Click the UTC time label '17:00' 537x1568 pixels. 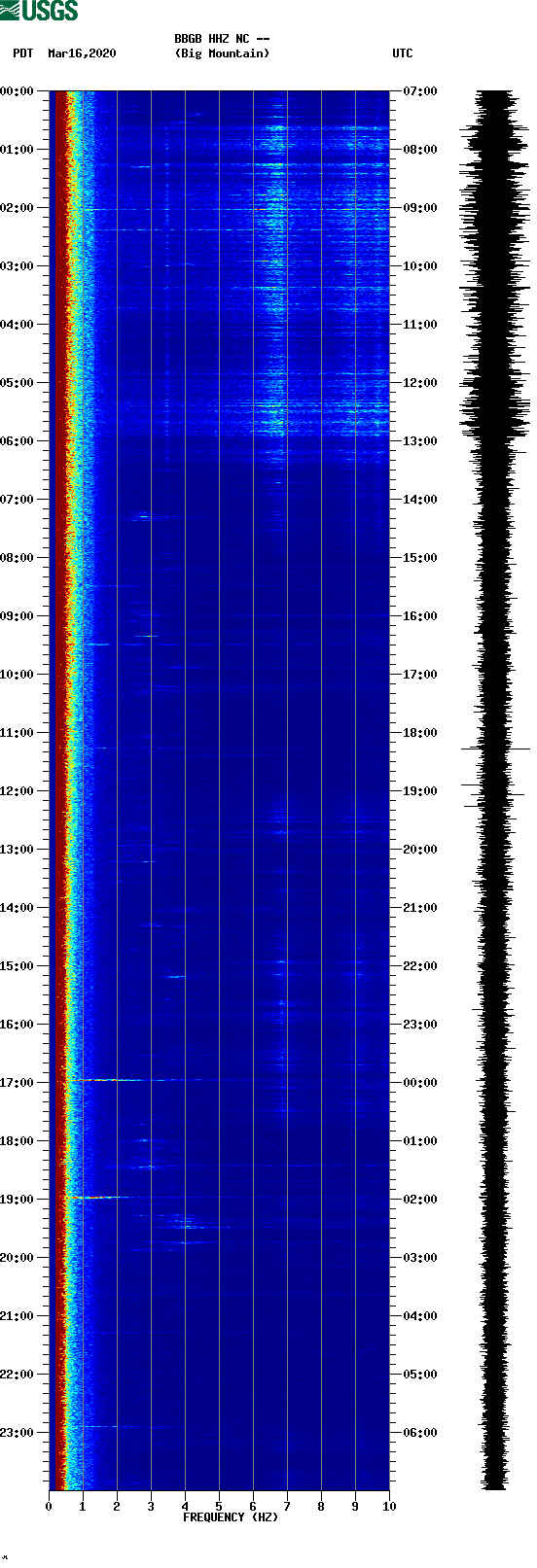(420, 675)
